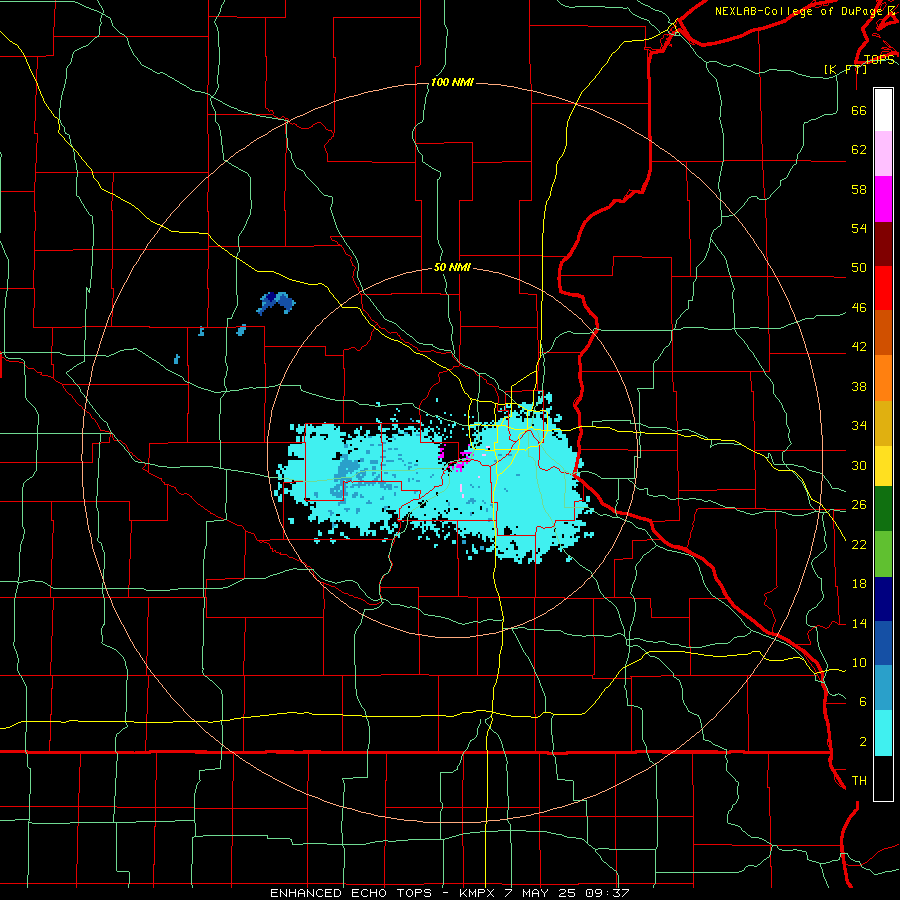Click the "2" legend value

[x=863, y=742]
